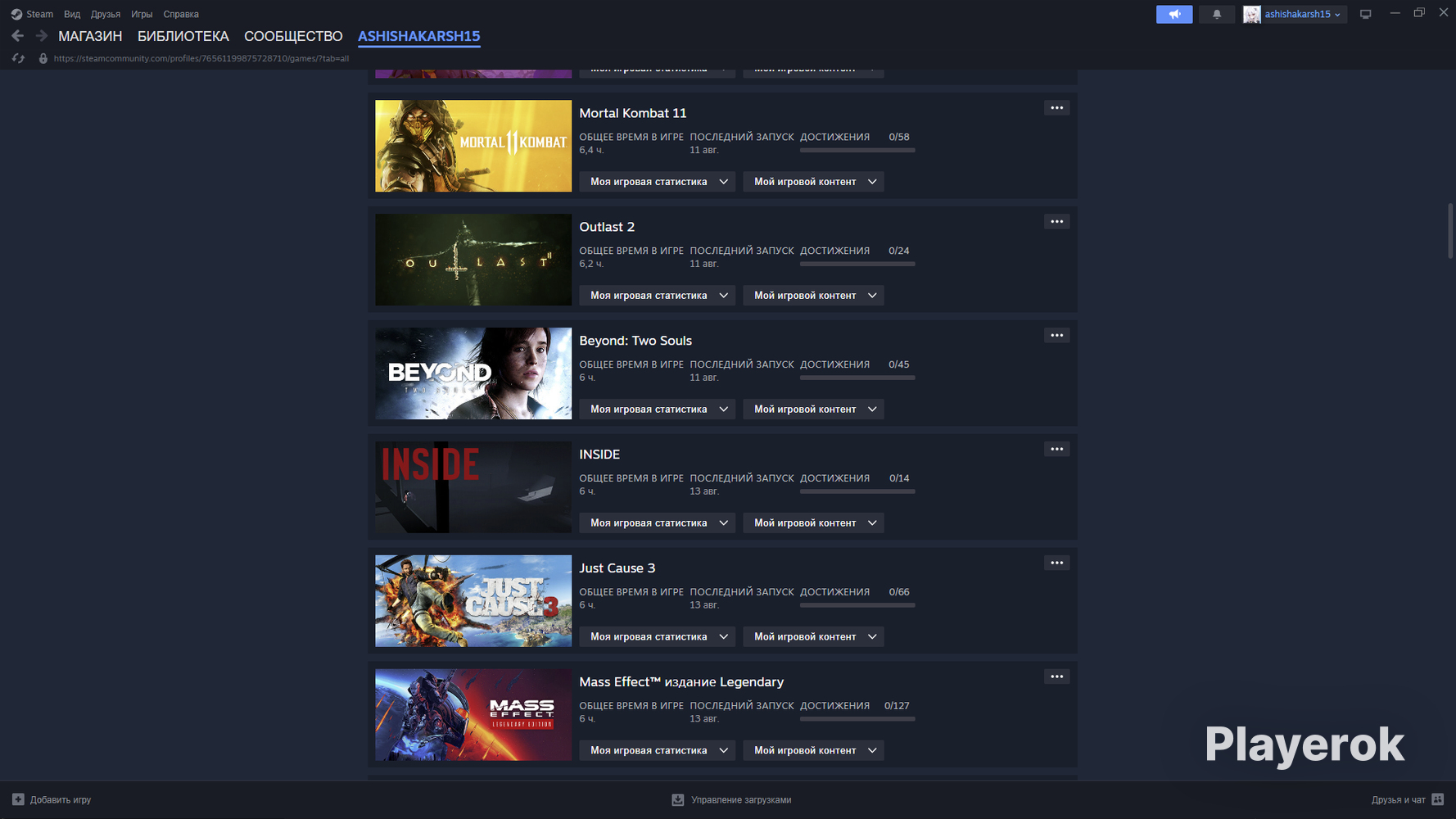Click the steamcommunity profile URL address bar
The height and width of the screenshot is (819, 1456).
pyautogui.click(x=201, y=58)
